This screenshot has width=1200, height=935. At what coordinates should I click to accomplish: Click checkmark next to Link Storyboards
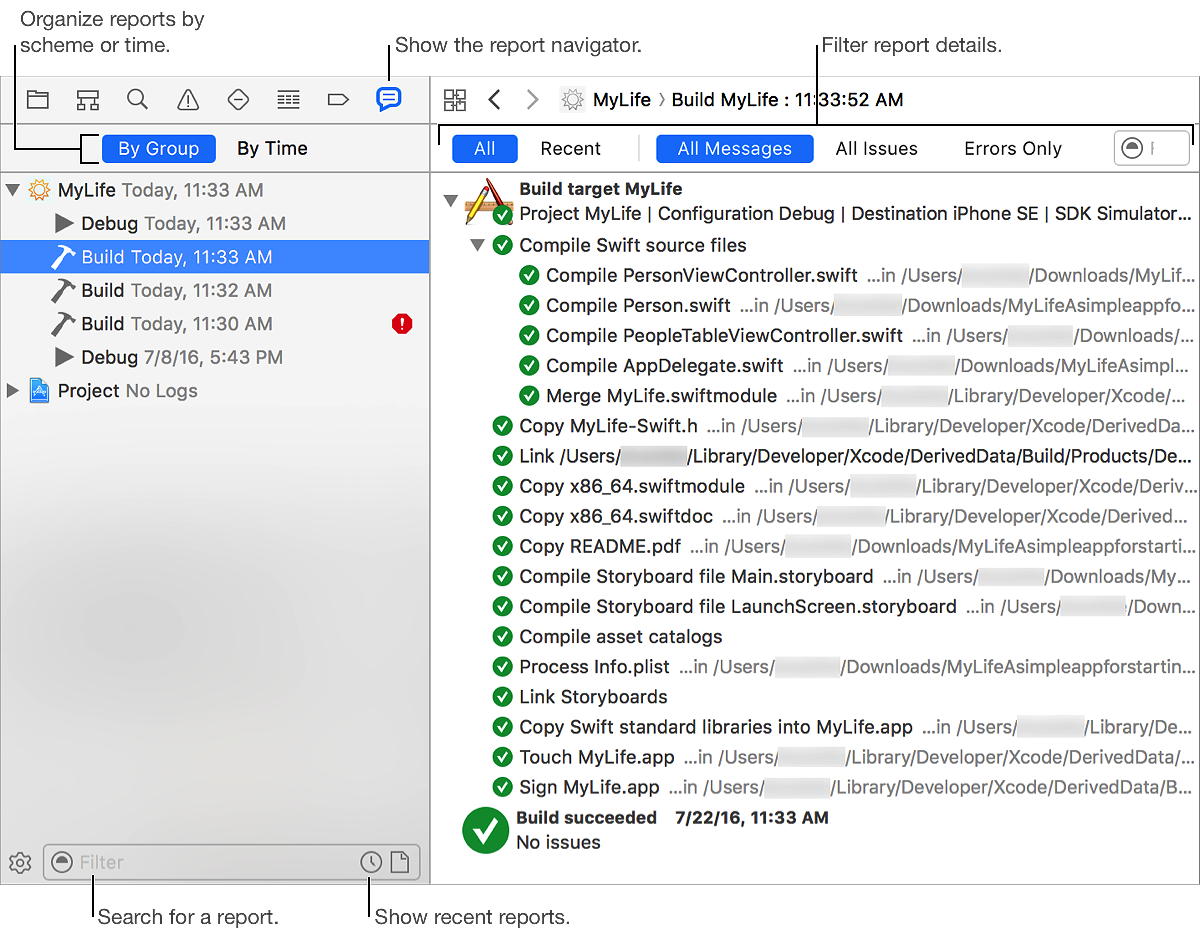(502, 697)
